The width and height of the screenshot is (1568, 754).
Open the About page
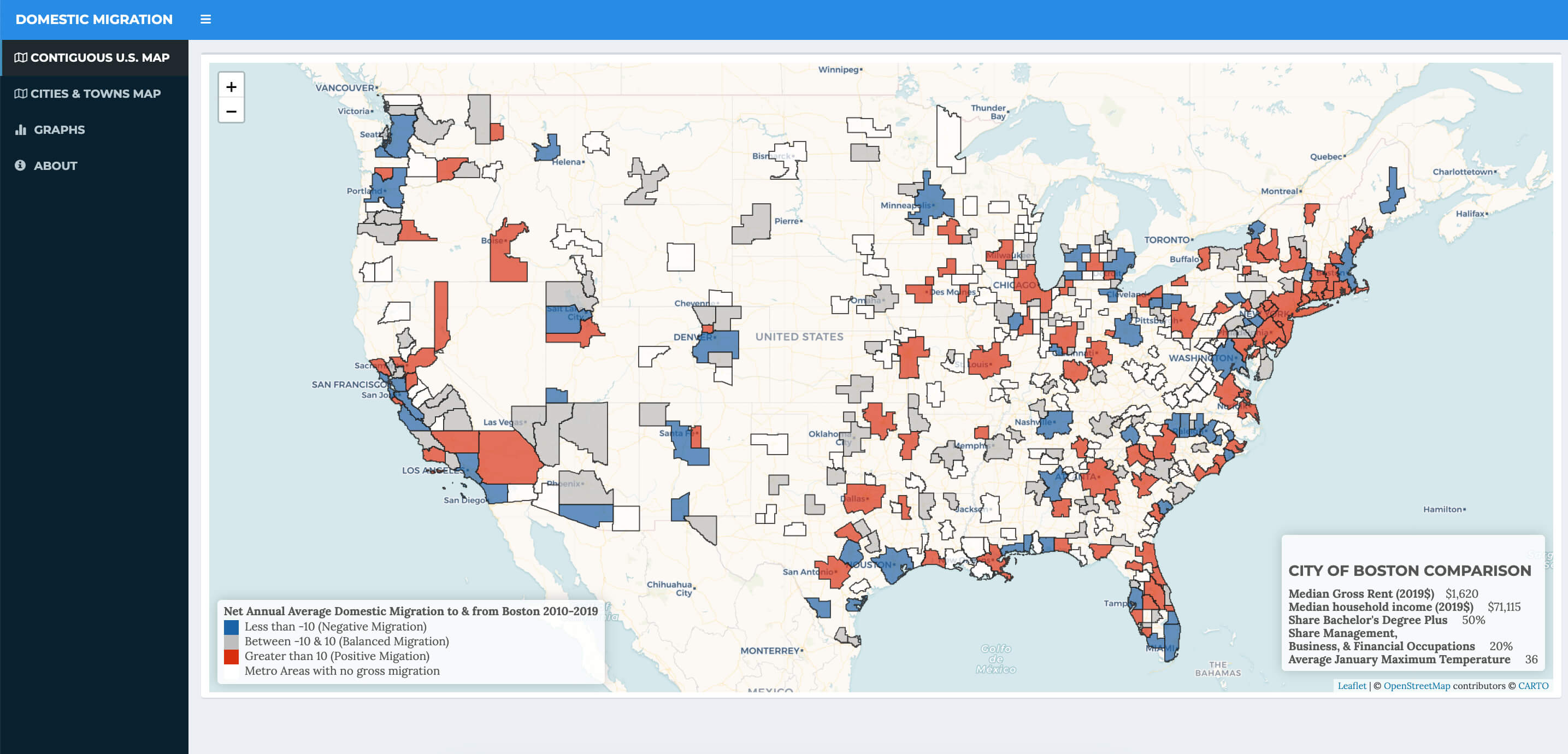55,166
